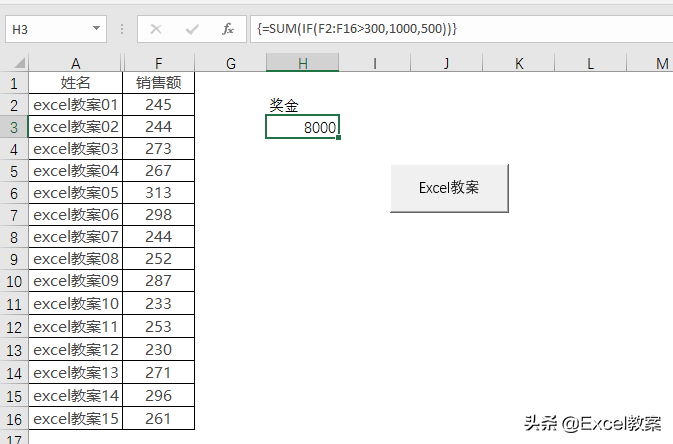Click cell excel教案05
Image resolution: width=673 pixels, height=444 pixels.
pos(76,193)
